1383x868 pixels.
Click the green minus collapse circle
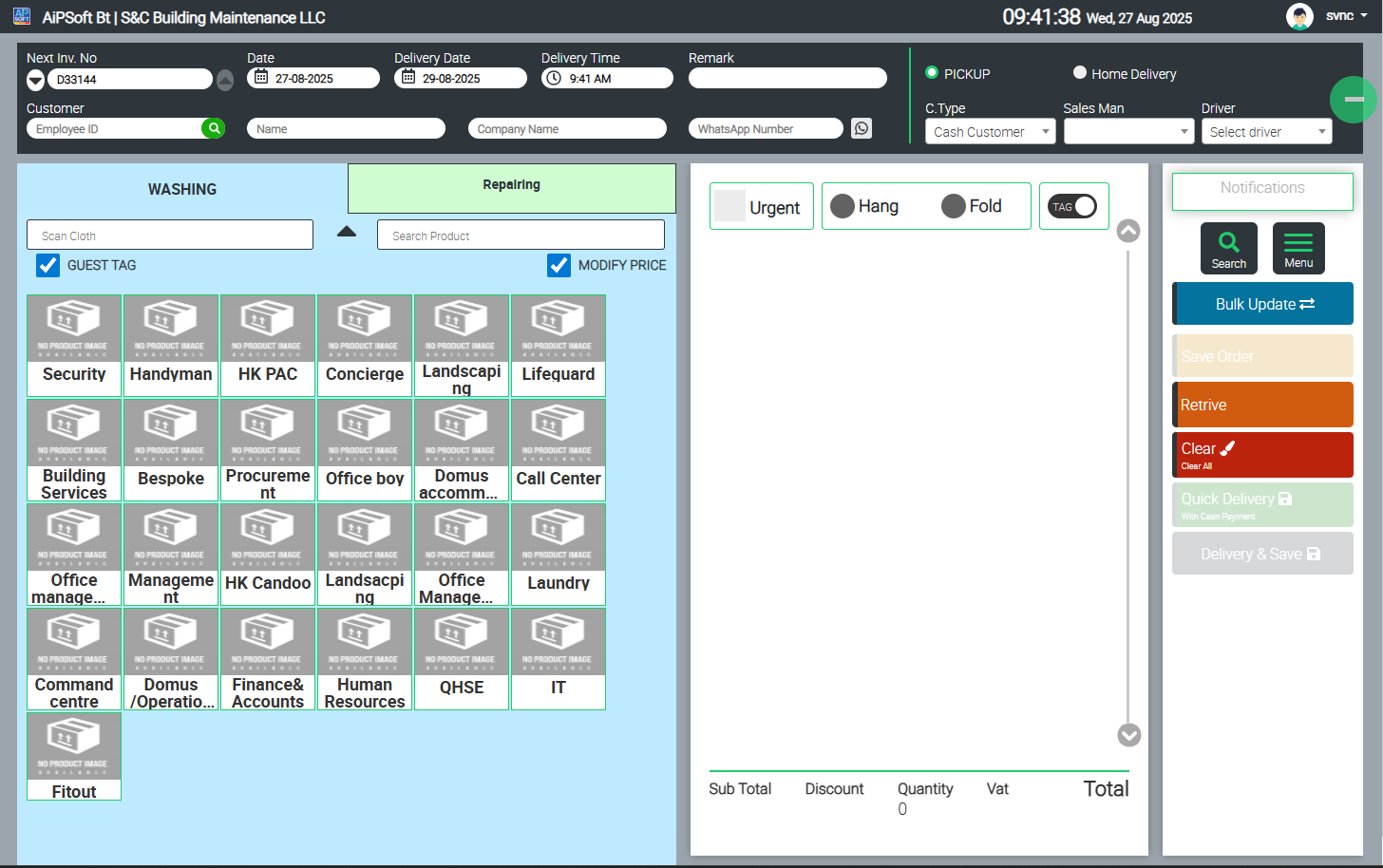click(1354, 99)
